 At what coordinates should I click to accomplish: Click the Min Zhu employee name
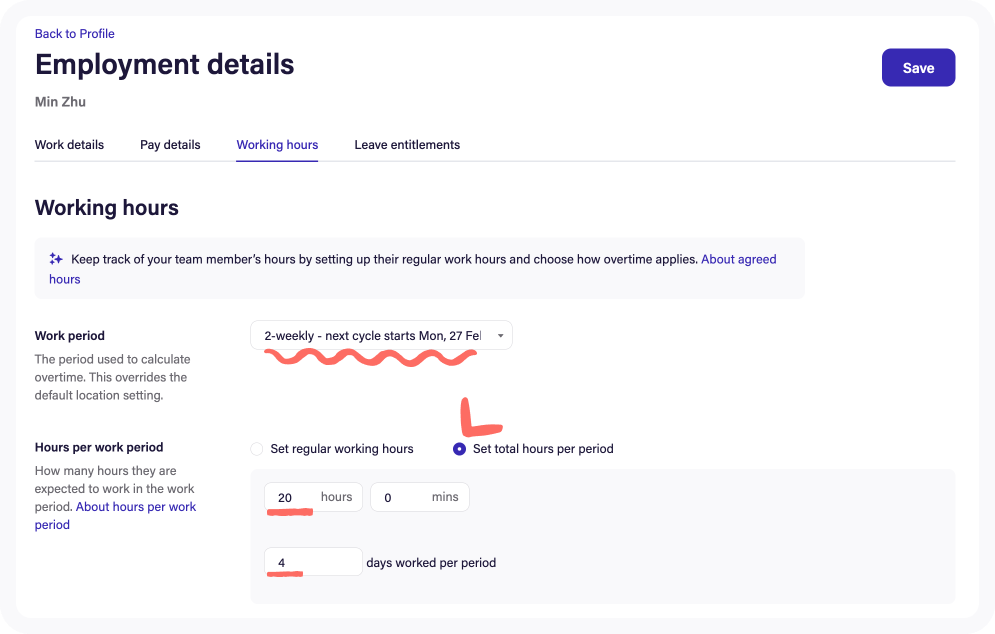tap(60, 101)
